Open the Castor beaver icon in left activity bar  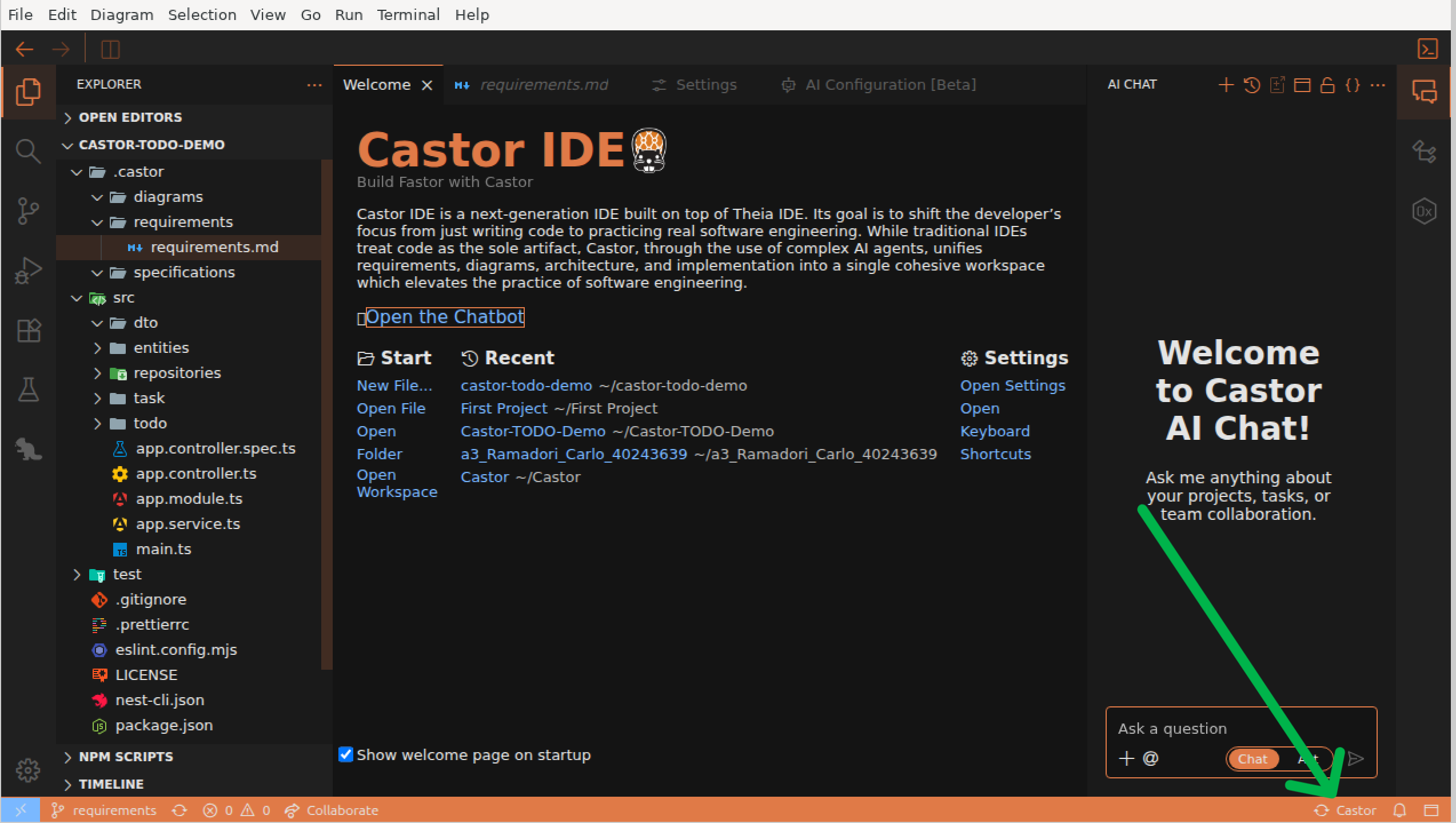[x=27, y=450]
